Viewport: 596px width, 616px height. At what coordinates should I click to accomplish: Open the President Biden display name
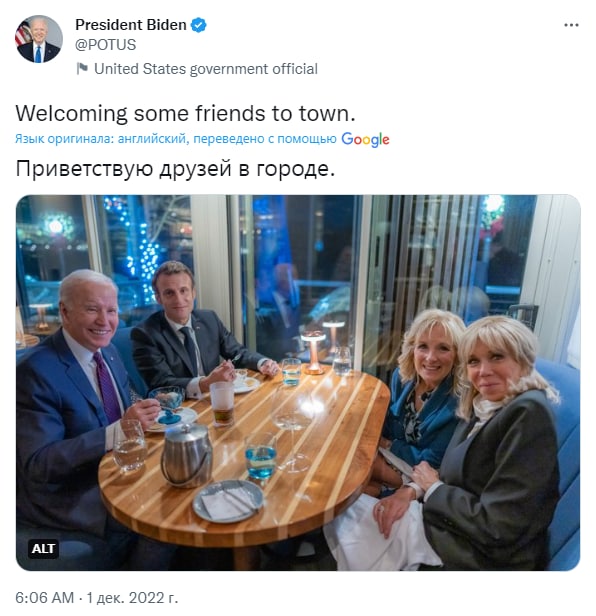(130, 25)
